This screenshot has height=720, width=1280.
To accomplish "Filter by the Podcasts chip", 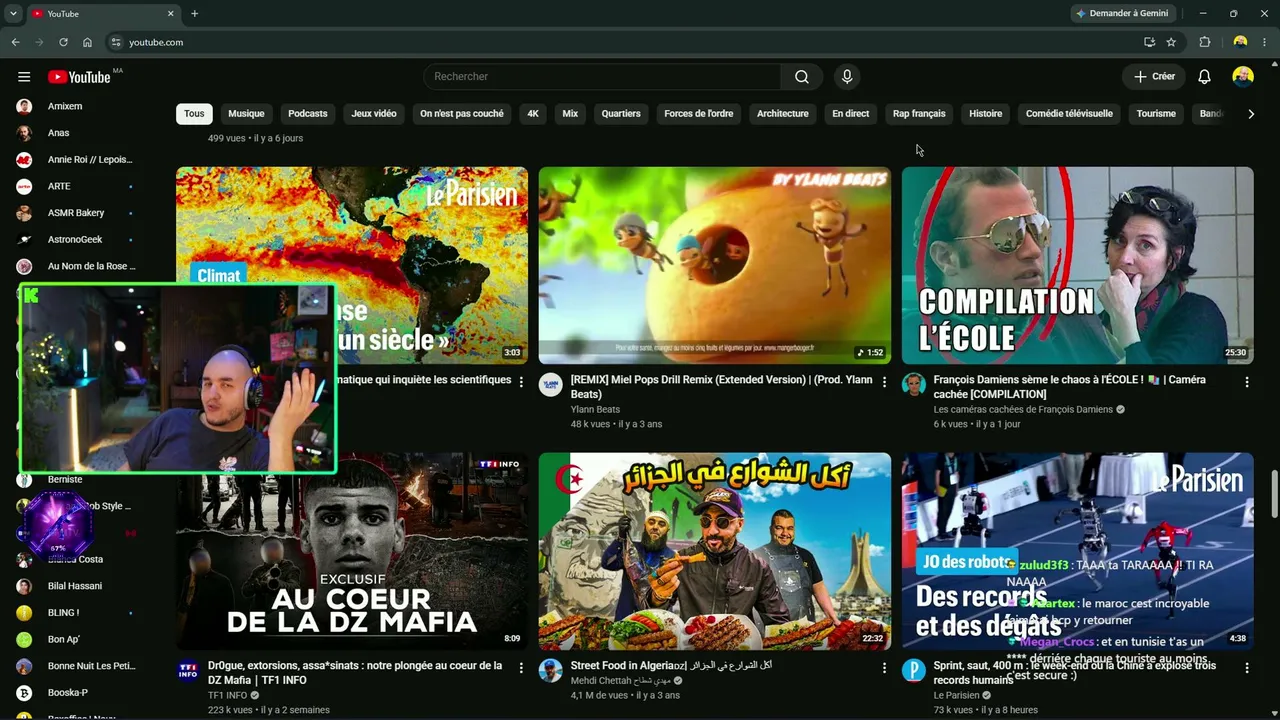I will tap(308, 114).
